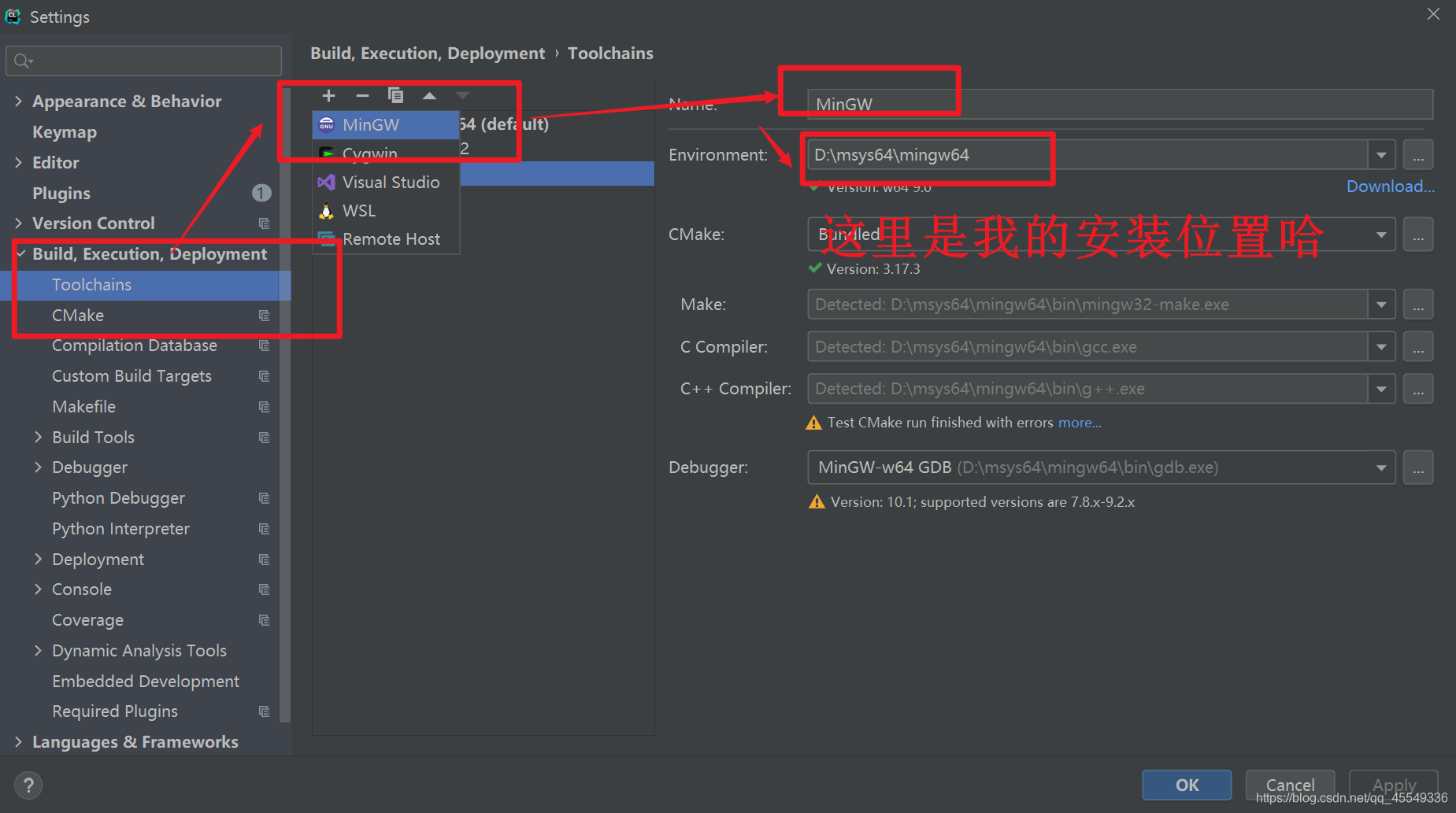
Task: Click project-level icon beside Coverage
Action: pos(264,620)
